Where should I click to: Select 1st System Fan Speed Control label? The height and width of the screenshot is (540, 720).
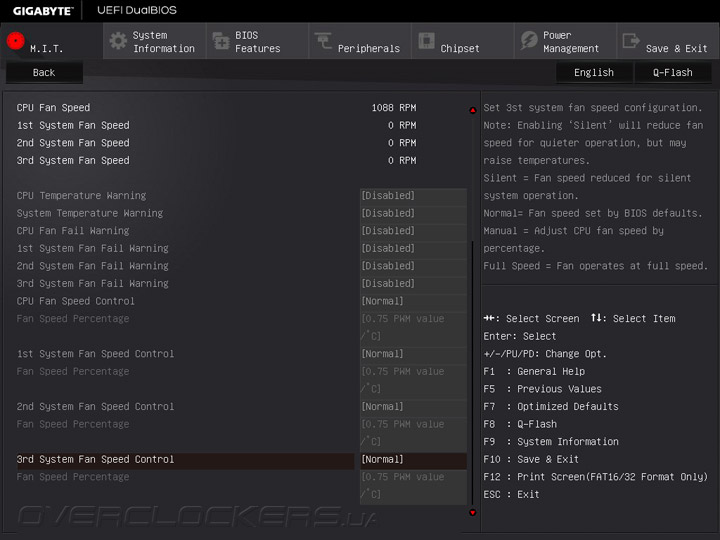(96, 354)
